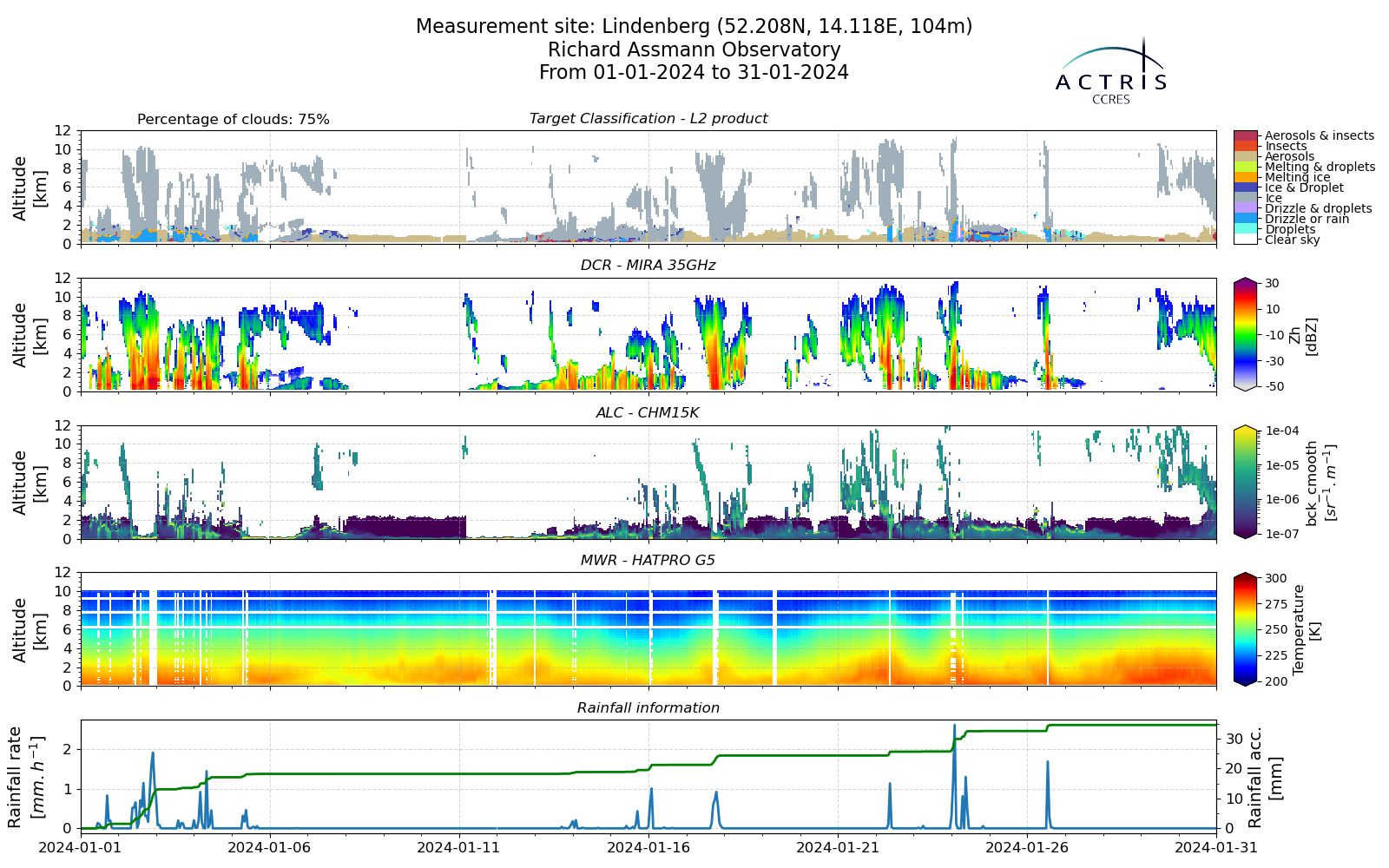Screen dimensions: 1389x868
Task: Click the Percentage of clouds: 75% label
Action: pos(234,120)
